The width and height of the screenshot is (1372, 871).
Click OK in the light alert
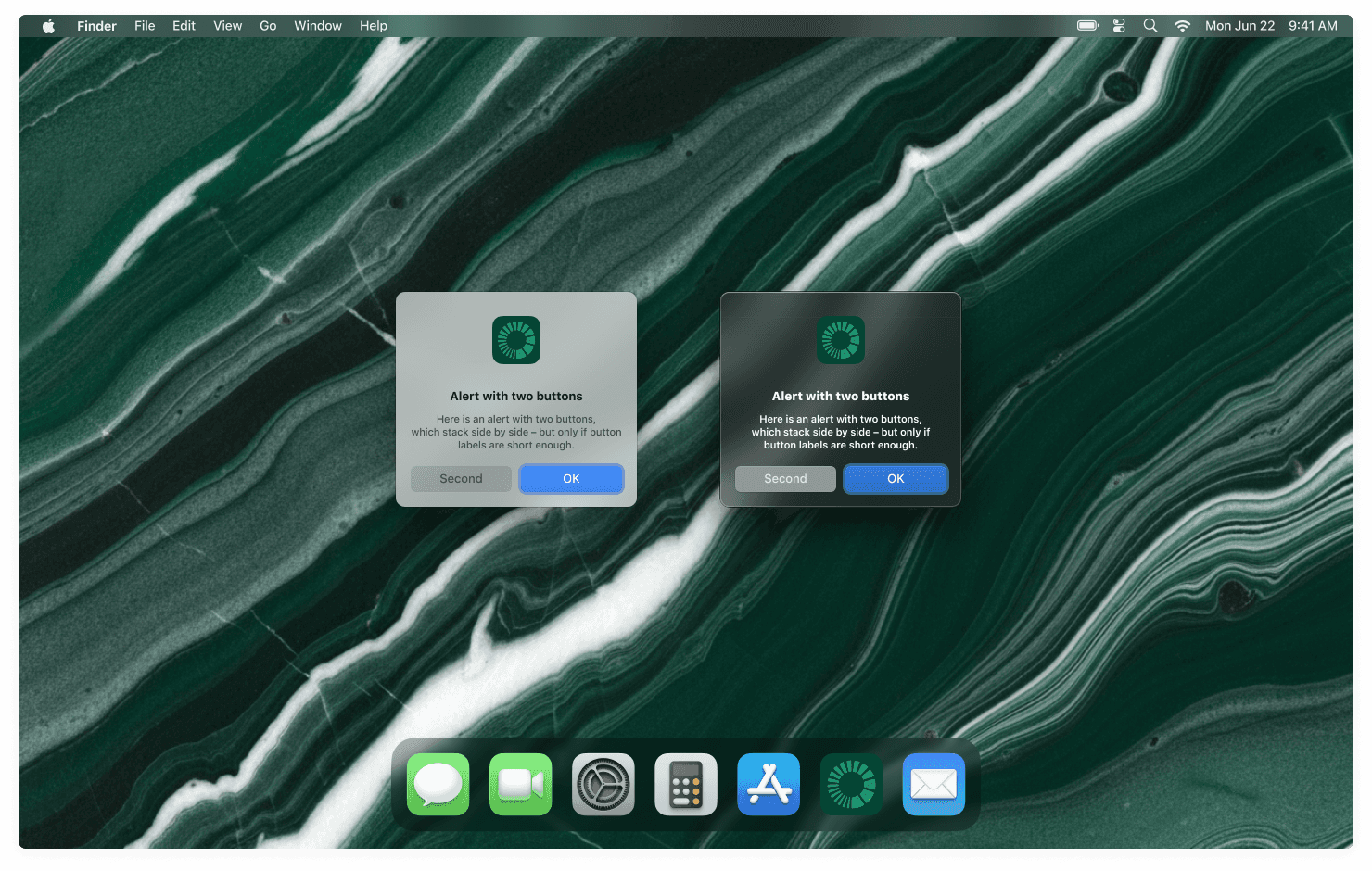571,479
